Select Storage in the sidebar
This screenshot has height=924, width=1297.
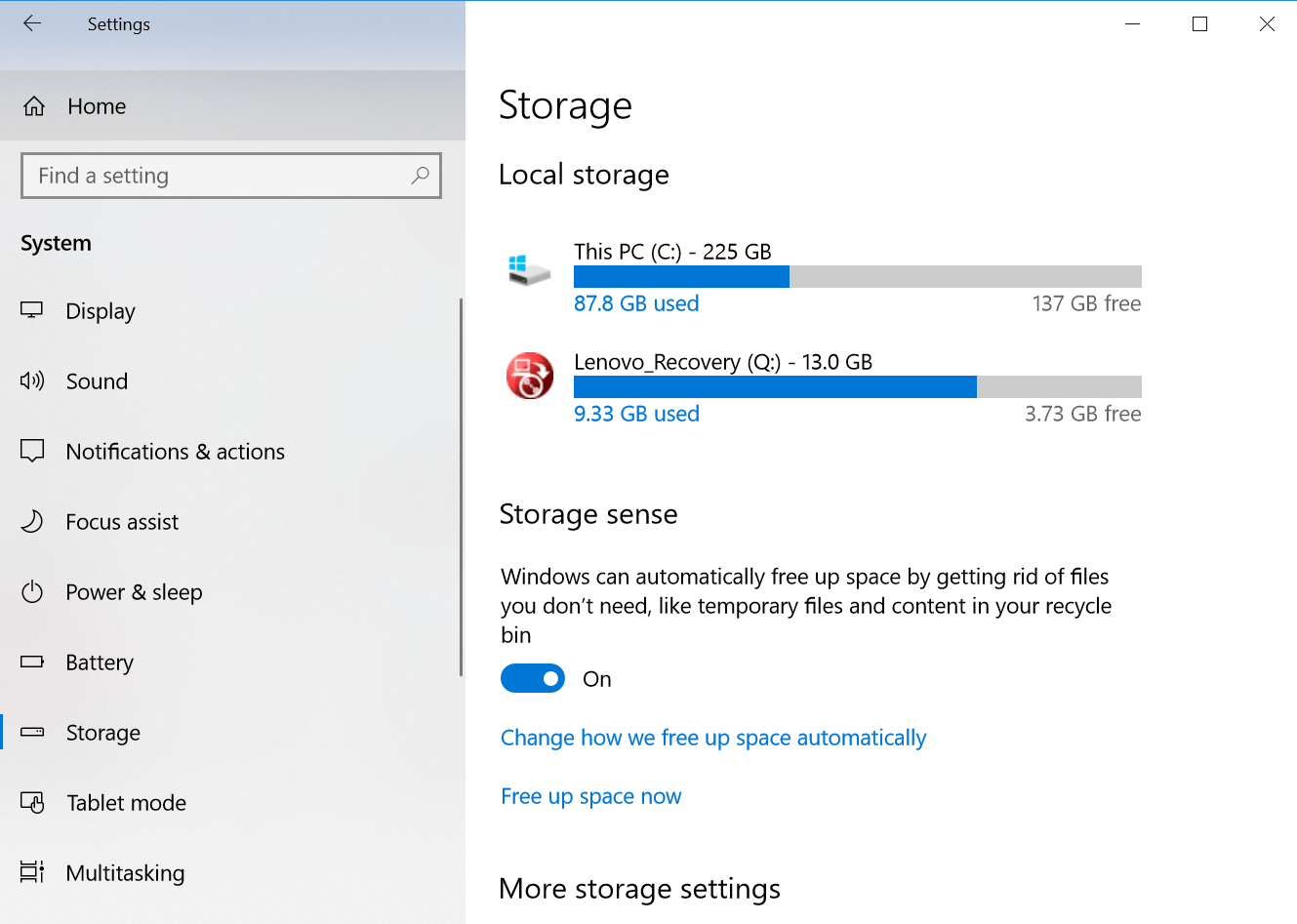103,733
